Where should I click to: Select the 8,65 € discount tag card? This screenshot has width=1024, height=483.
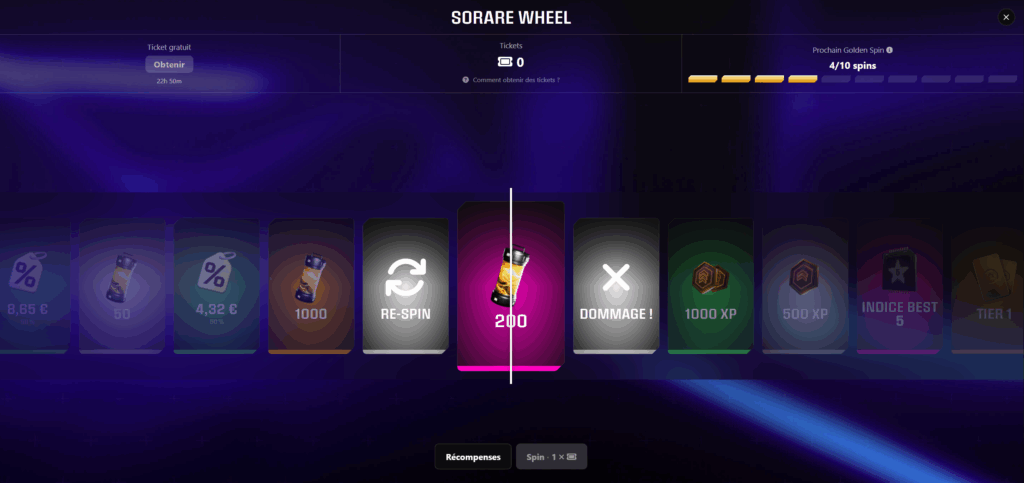pos(35,286)
